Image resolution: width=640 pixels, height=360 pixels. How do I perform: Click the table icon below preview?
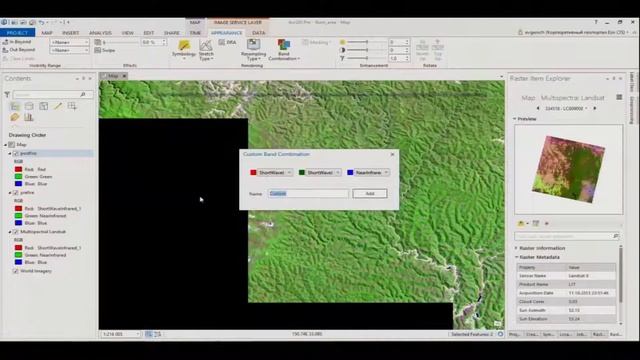click(x=536, y=224)
